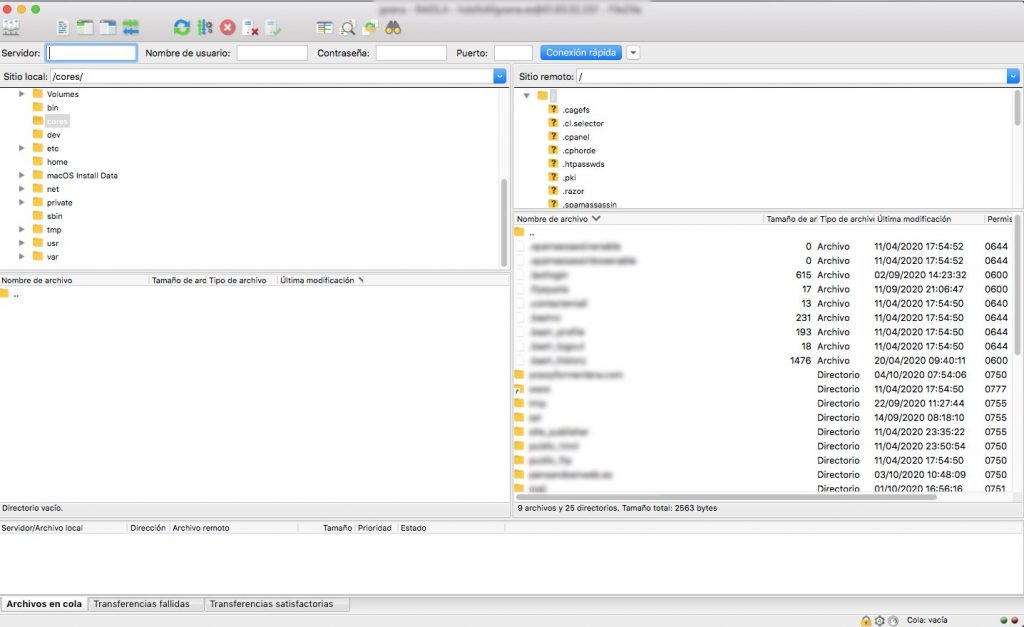1024x627 pixels.
Task: Select the dev folder in local tree
Action: [54, 135]
